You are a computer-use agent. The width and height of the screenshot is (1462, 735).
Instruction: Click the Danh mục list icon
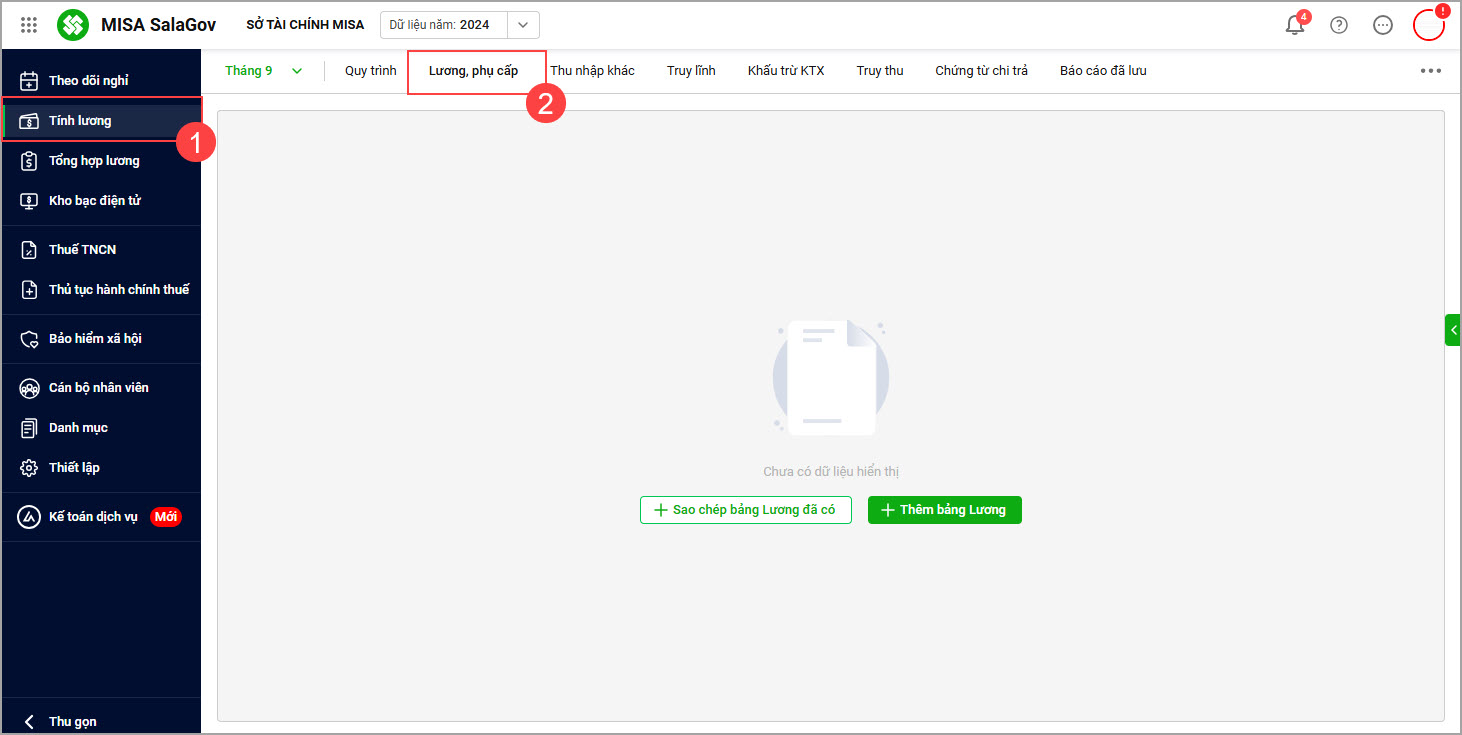click(x=30, y=427)
